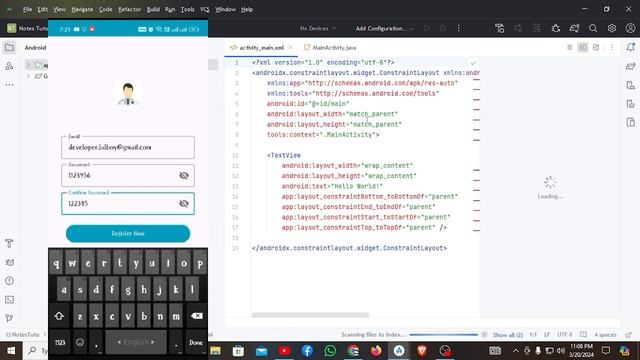Open the IDE Settings gear icon
This screenshot has width=640, height=360.
coord(612,28)
